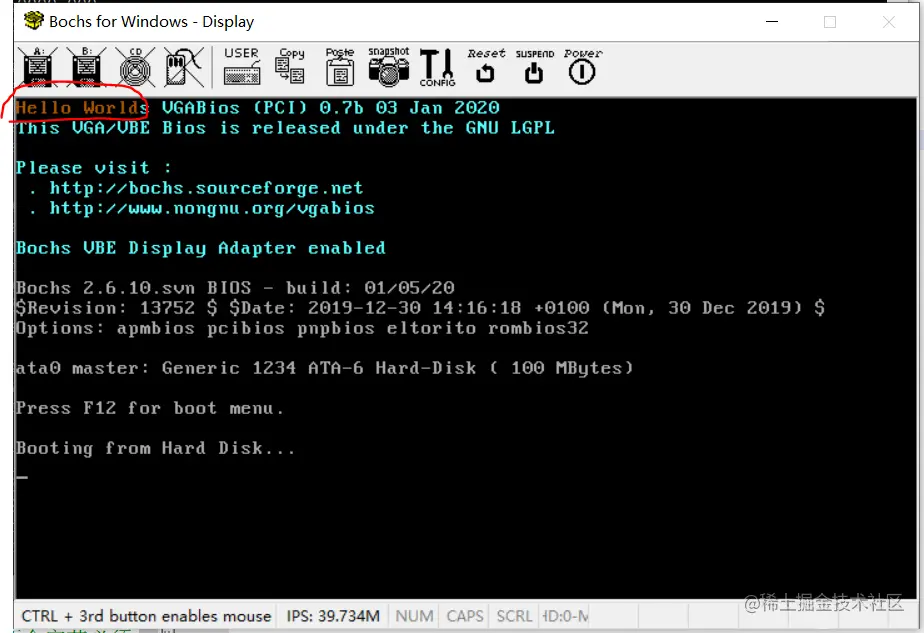Click 'Bochs VBE Display Adapter enabled' text
Image resolution: width=924 pixels, height=633 pixels.
tap(201, 248)
